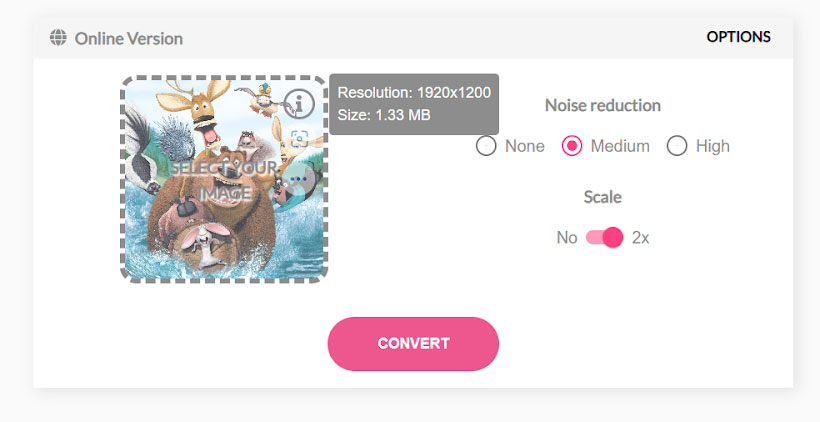Click the Resolution 1920x1200 tooltip line
This screenshot has width=820, height=422.
click(414, 93)
